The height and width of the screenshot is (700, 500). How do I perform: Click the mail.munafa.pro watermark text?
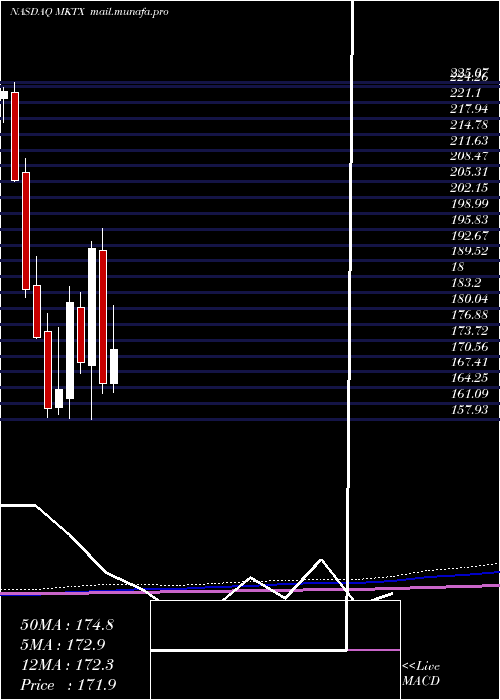pos(129,12)
